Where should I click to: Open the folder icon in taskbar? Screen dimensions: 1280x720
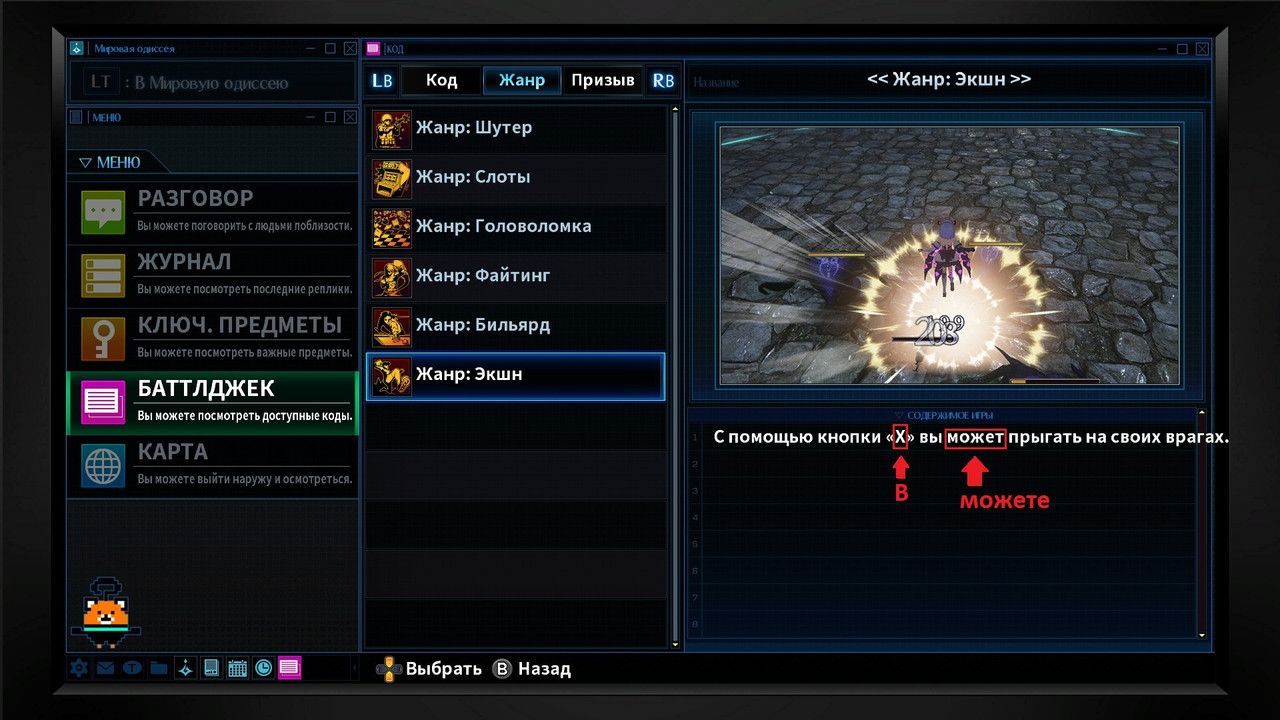pyautogui.click(x=158, y=668)
